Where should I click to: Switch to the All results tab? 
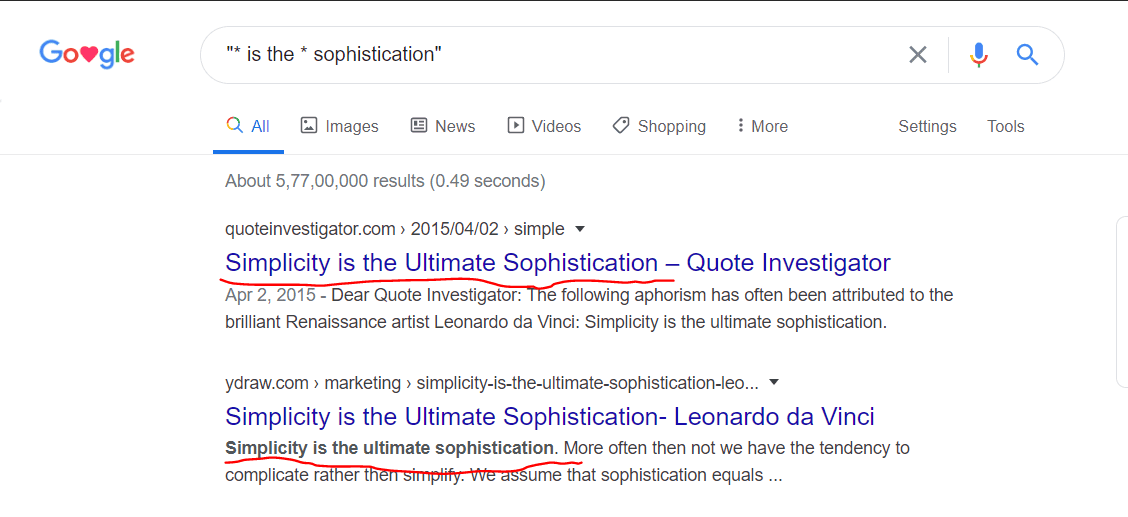pos(249,126)
